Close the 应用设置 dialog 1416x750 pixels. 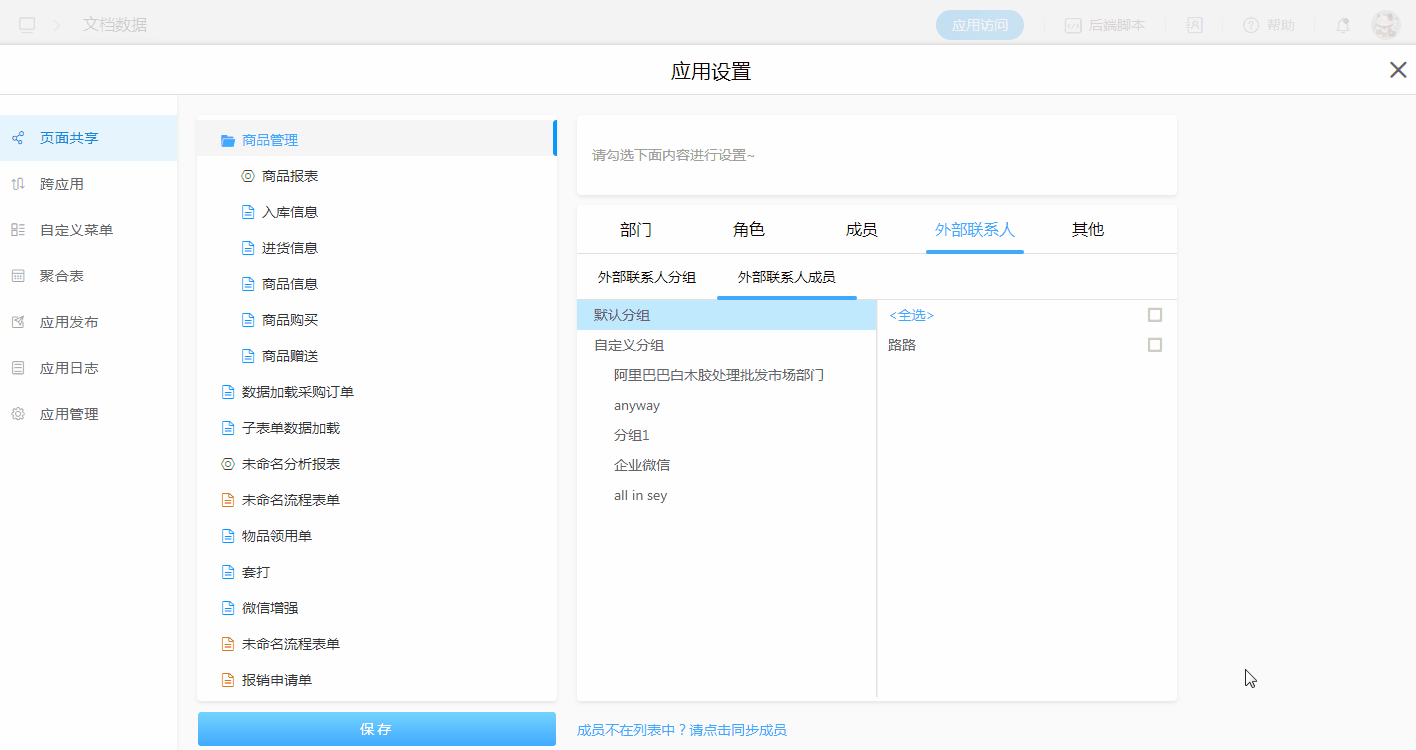coord(1398,70)
